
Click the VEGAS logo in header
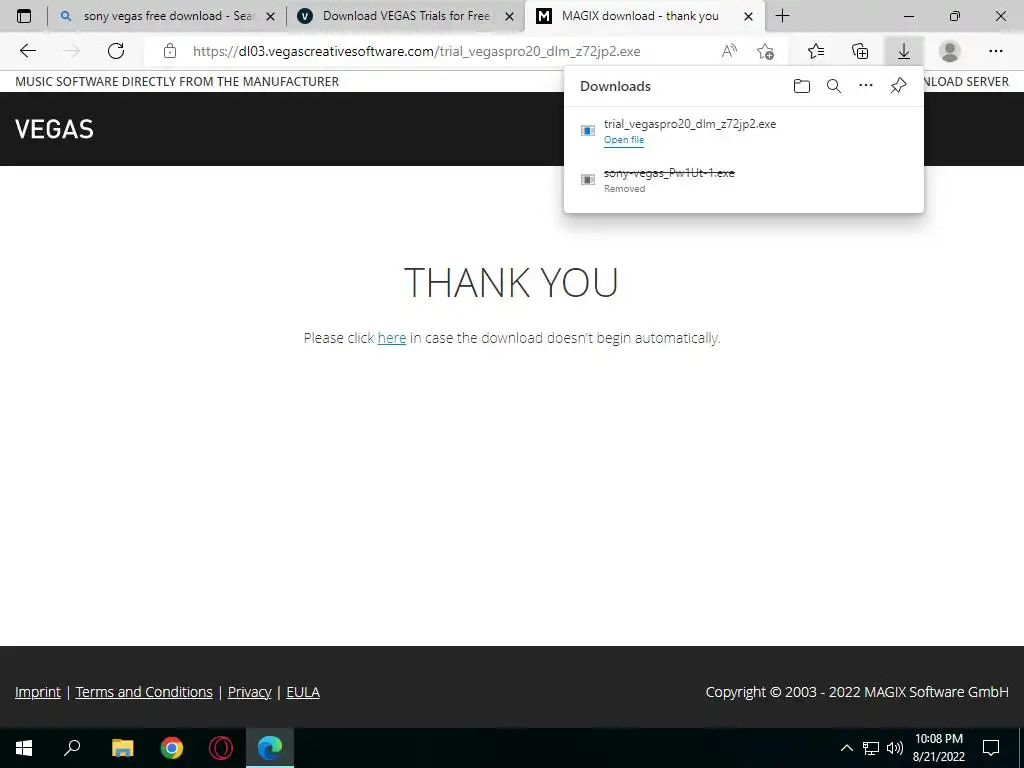[x=54, y=129]
